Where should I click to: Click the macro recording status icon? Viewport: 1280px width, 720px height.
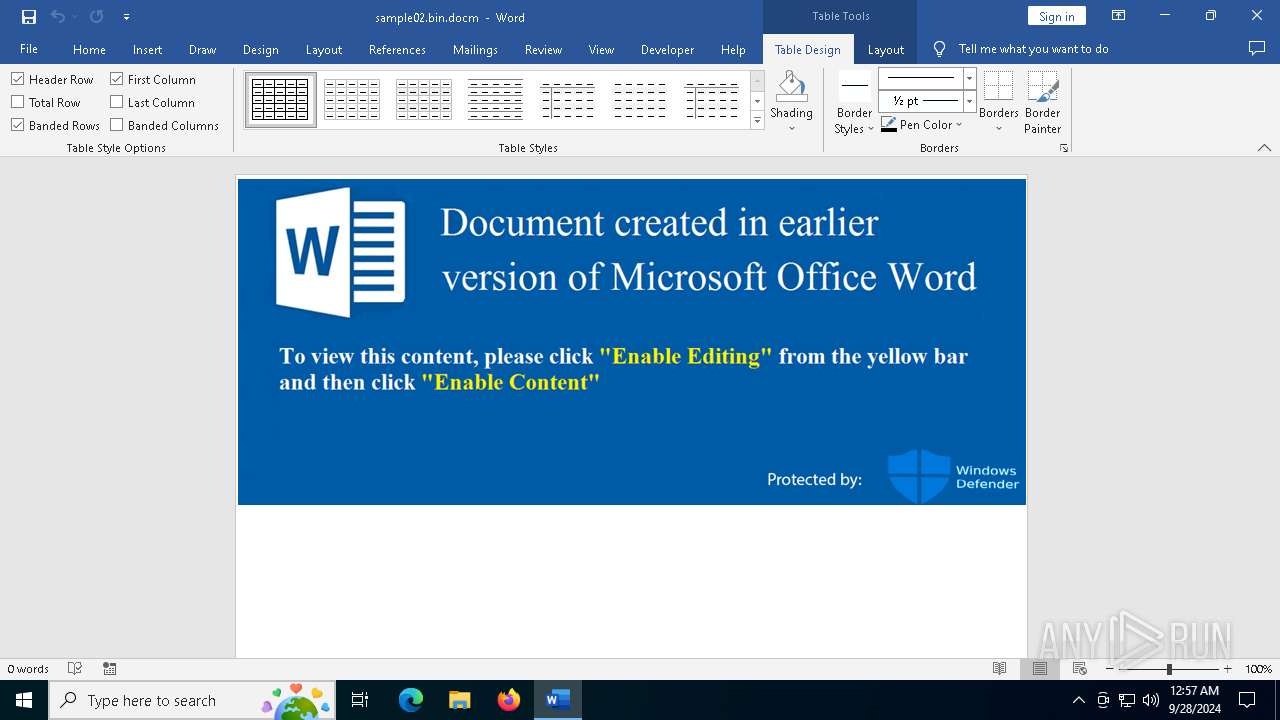pyautogui.click(x=110, y=669)
